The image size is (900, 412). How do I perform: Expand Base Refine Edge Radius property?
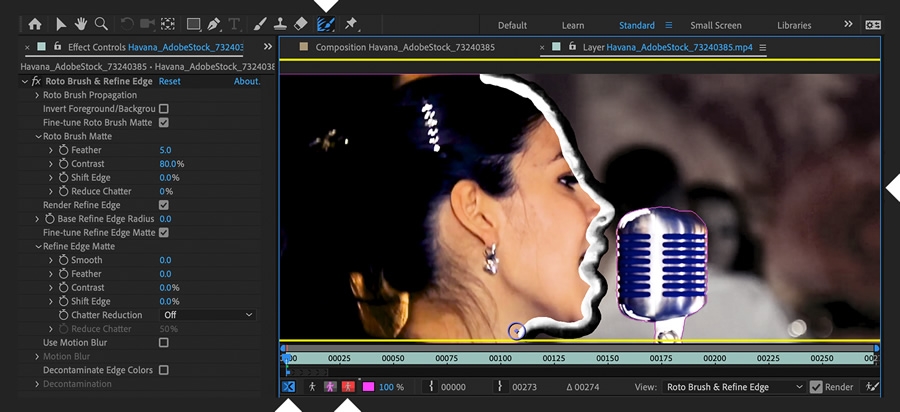37,219
